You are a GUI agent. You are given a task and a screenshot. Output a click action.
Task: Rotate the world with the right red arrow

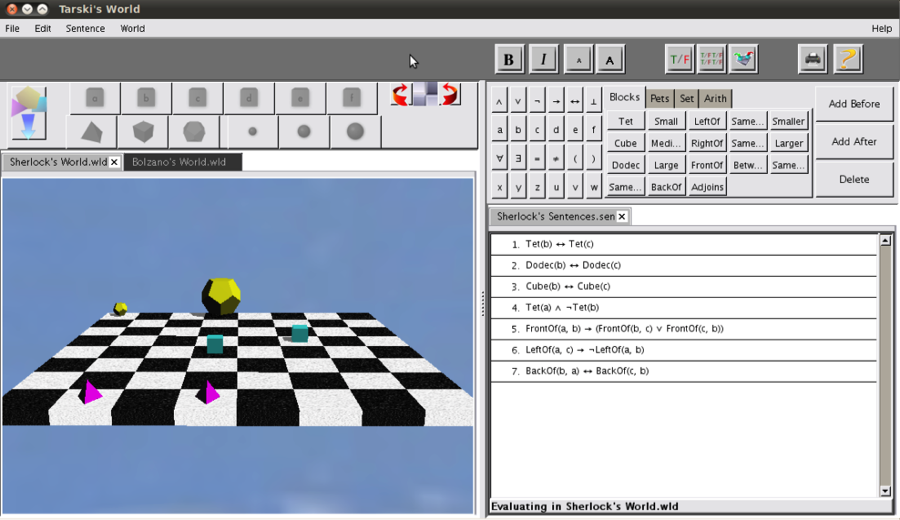[449, 95]
